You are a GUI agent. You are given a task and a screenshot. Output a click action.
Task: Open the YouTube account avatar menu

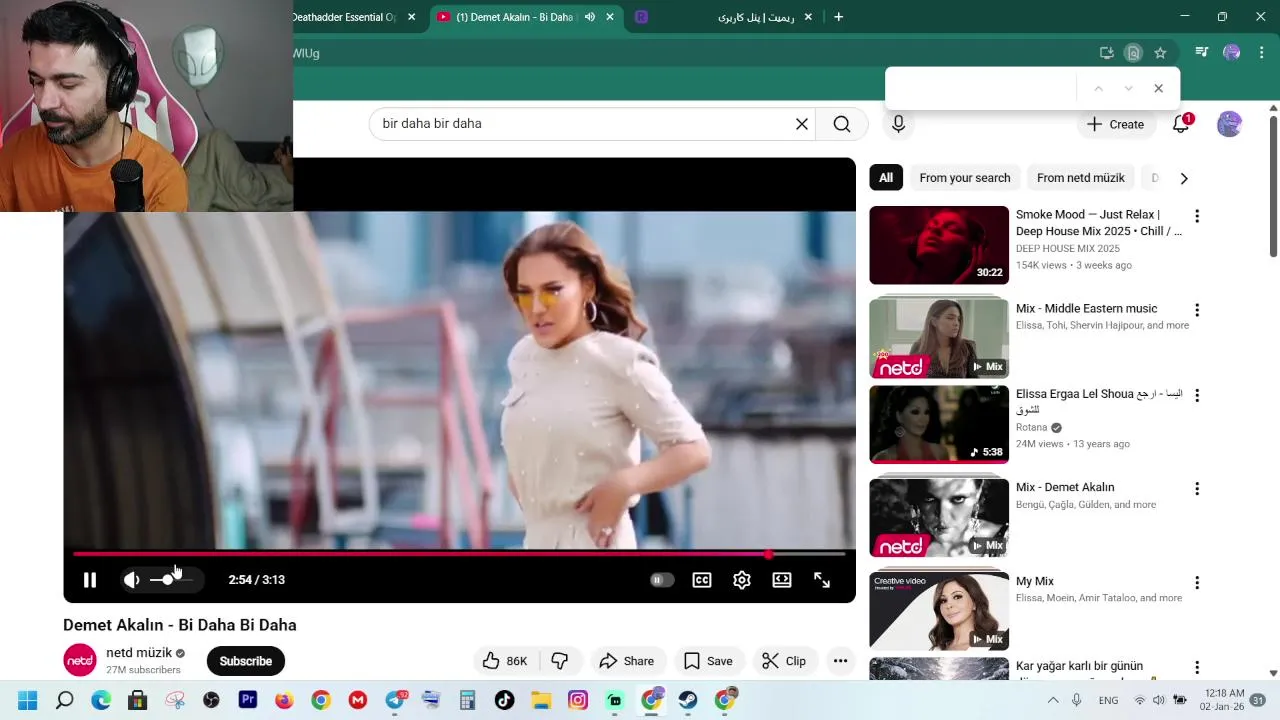click(x=1229, y=124)
